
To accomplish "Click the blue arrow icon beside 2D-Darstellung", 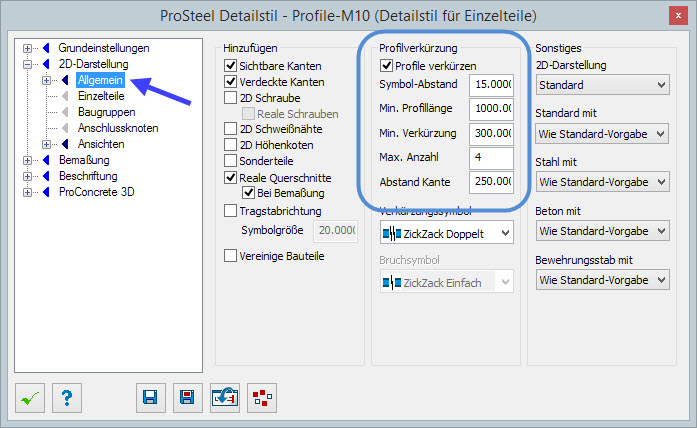I will pos(46,64).
